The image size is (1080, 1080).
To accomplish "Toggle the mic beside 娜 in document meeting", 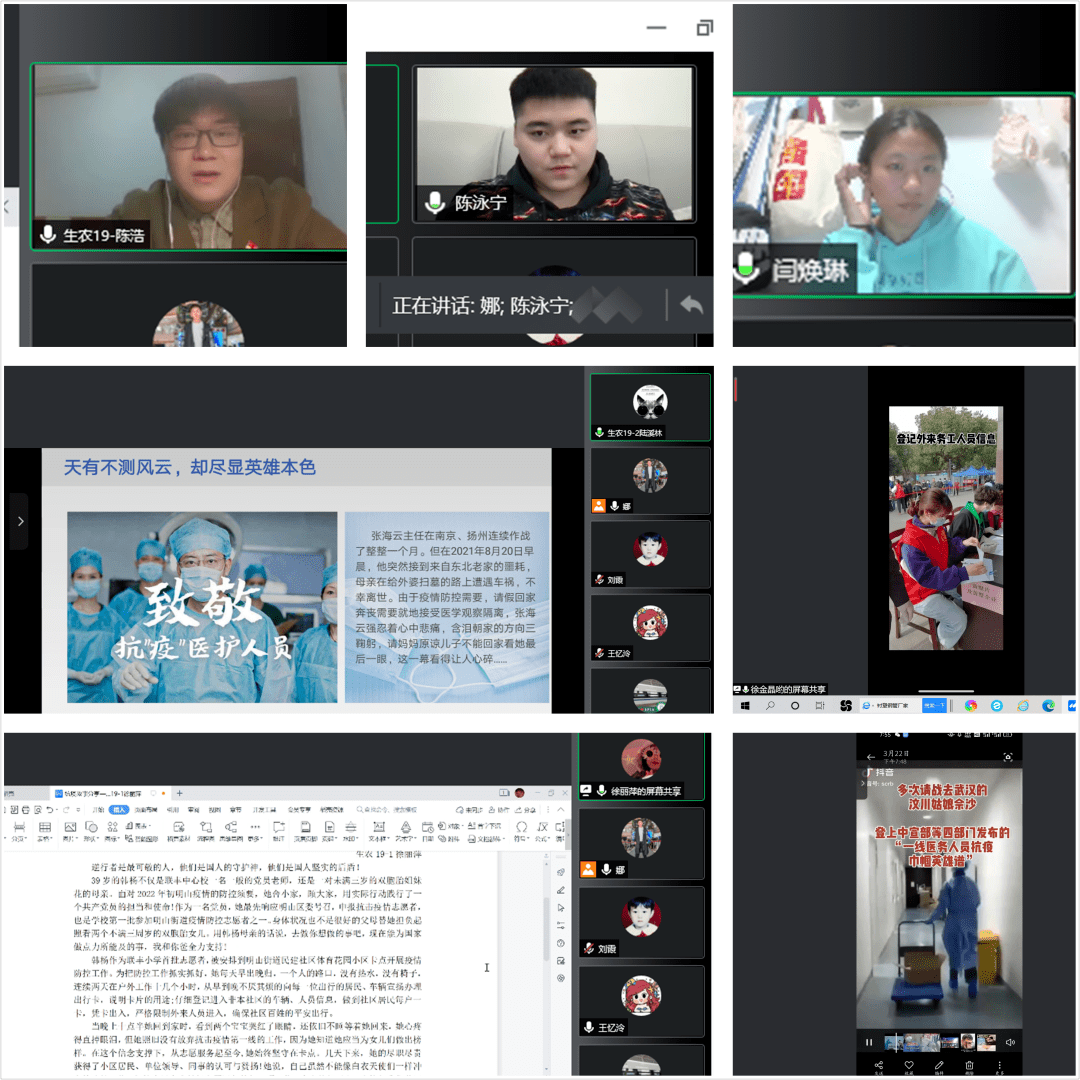I will [606, 869].
